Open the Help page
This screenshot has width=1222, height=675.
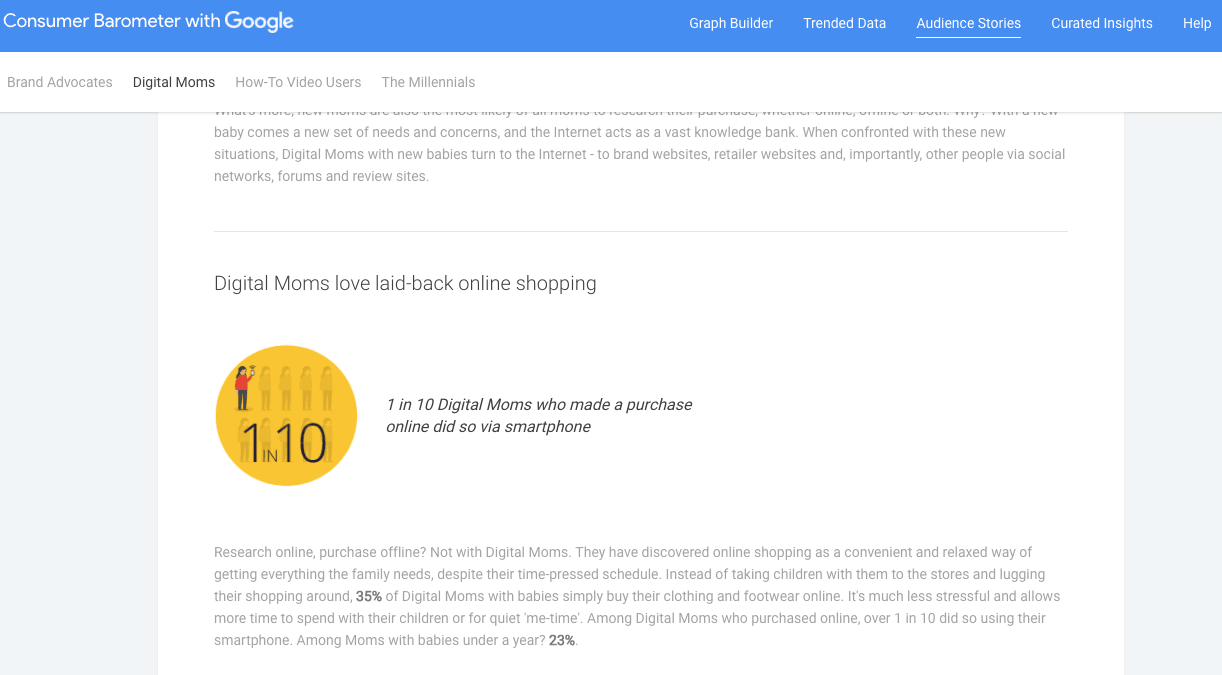pyautogui.click(x=1196, y=23)
